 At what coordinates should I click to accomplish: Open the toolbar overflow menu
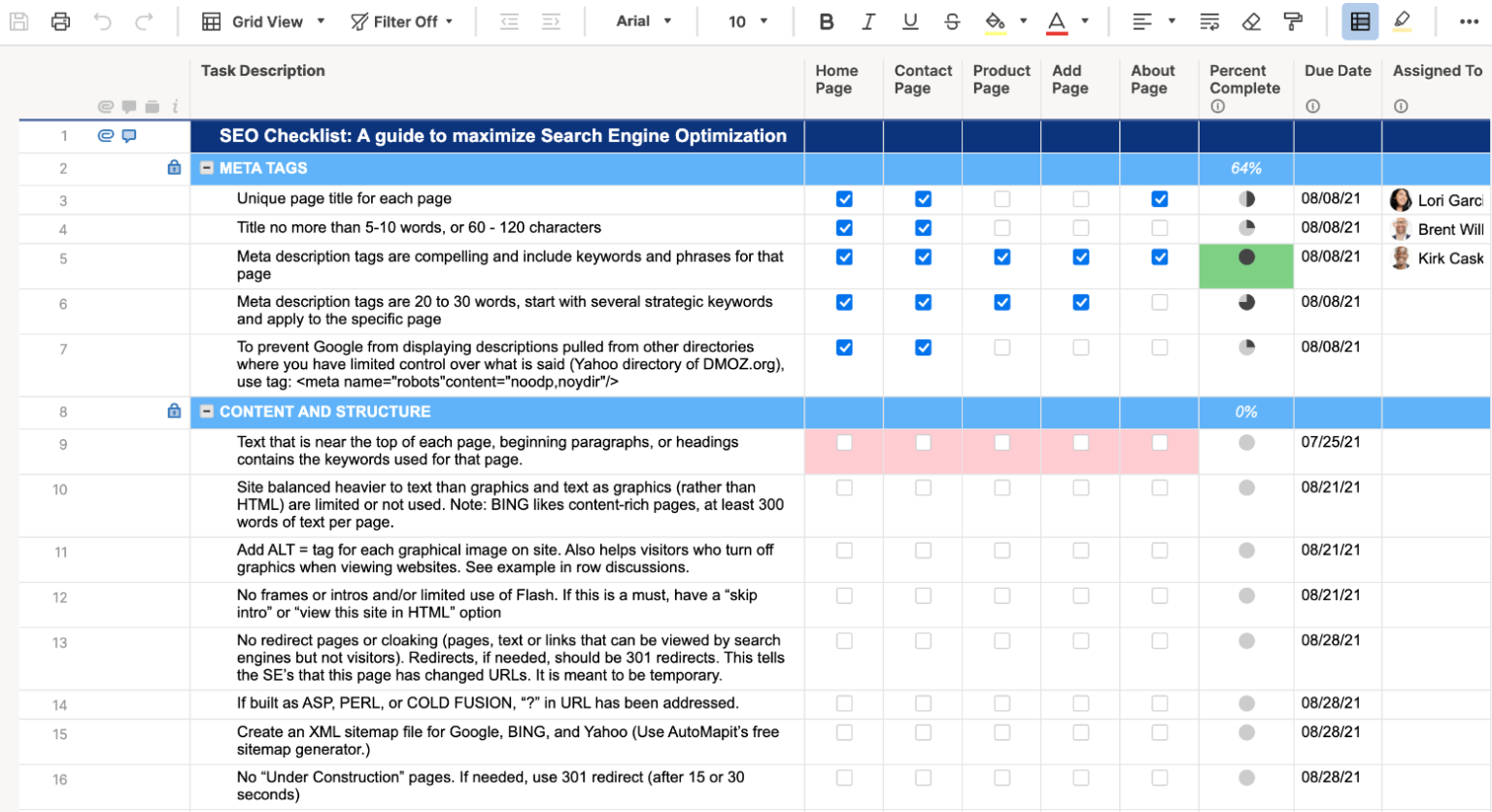(x=1470, y=20)
